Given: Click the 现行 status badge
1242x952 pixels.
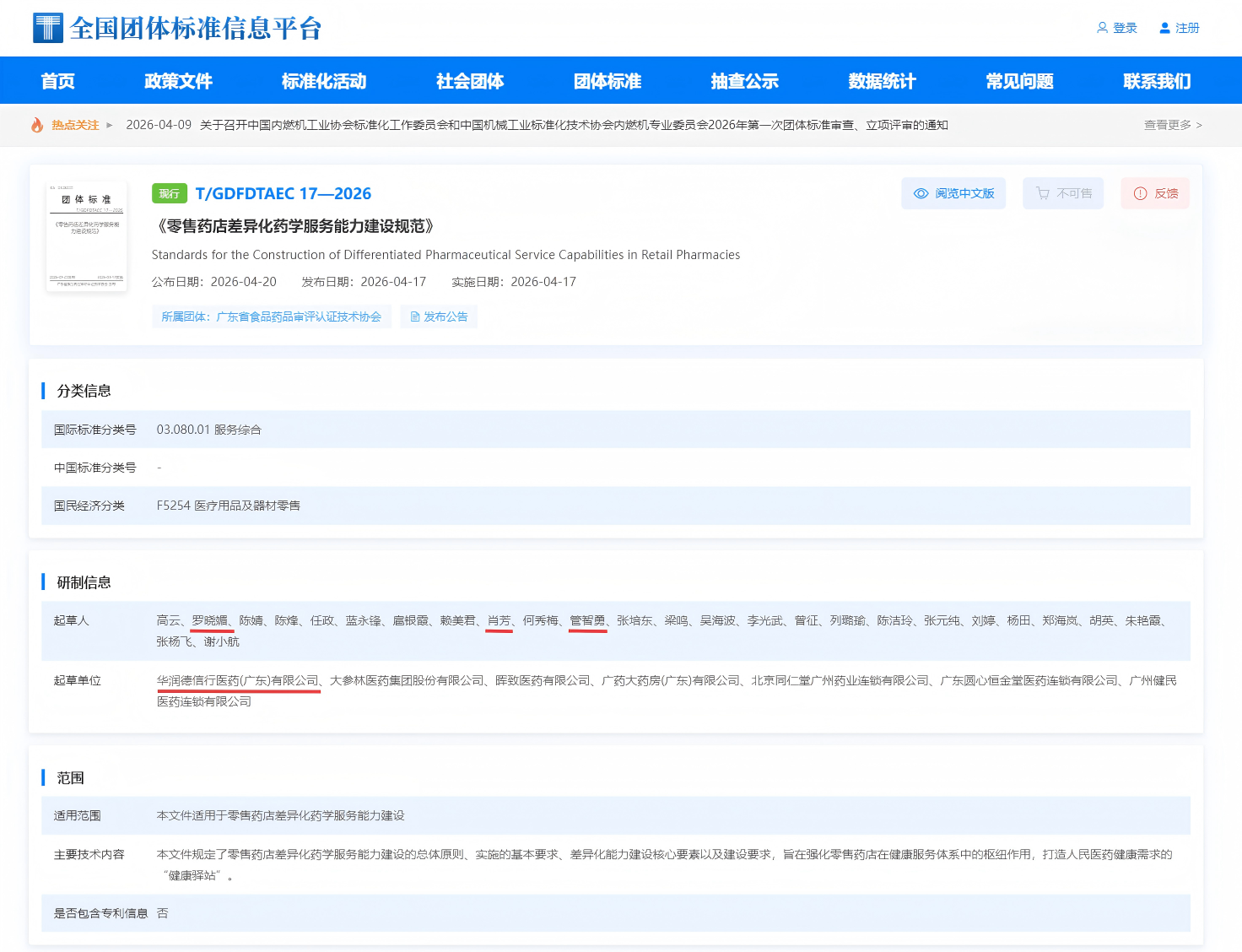Looking at the screenshot, I should coord(170,193).
